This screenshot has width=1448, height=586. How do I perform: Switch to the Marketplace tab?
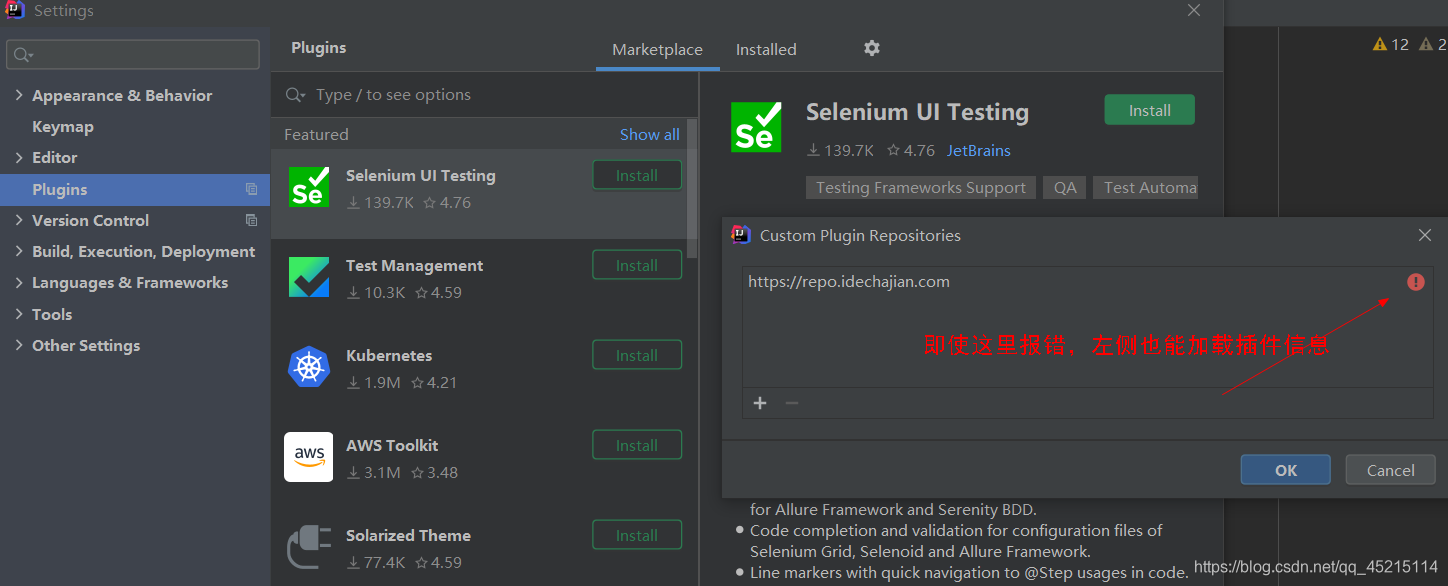(x=657, y=49)
